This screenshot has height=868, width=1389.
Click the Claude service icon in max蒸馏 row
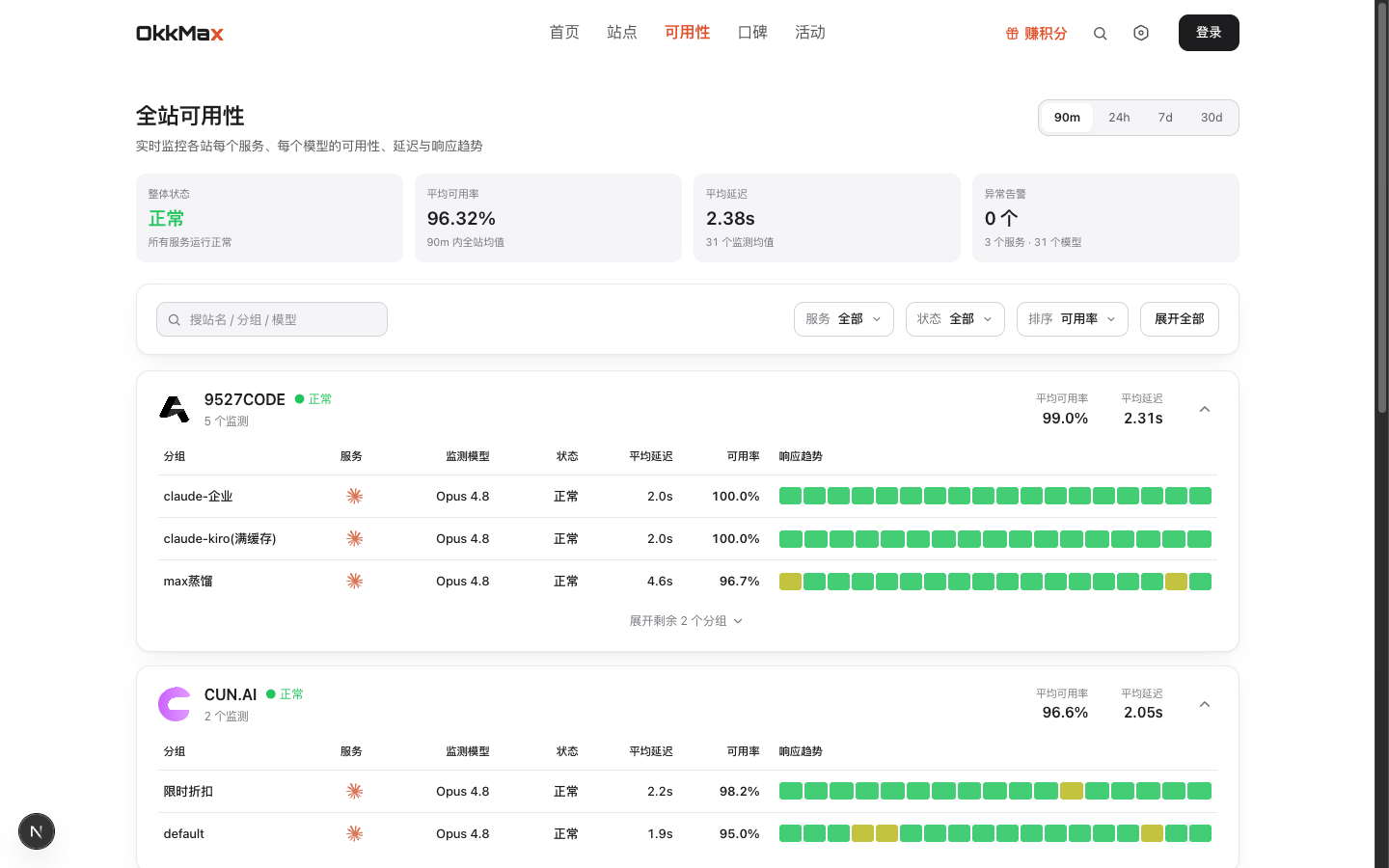click(355, 581)
